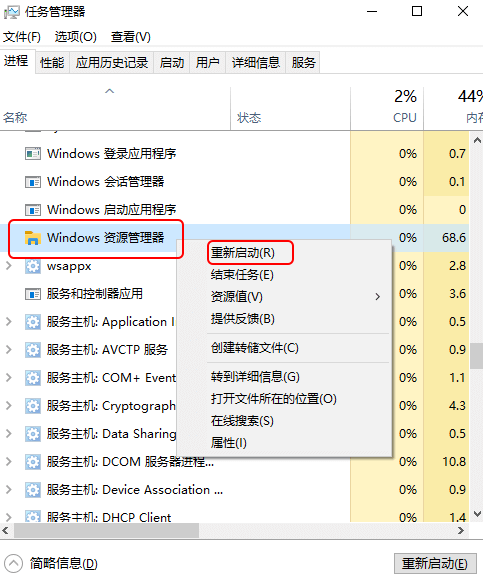
Task: Switch to the 性能 tab
Action: [x=52, y=62]
